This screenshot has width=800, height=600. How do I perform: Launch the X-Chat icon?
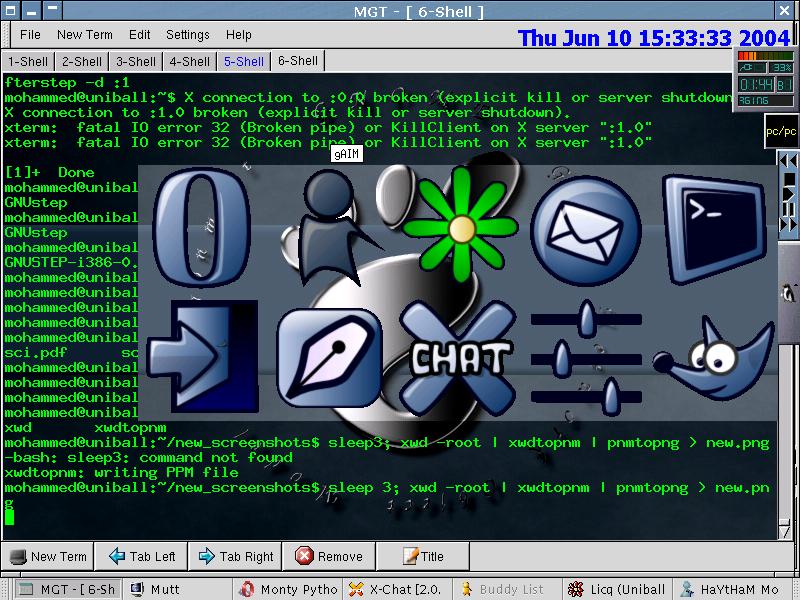461,357
